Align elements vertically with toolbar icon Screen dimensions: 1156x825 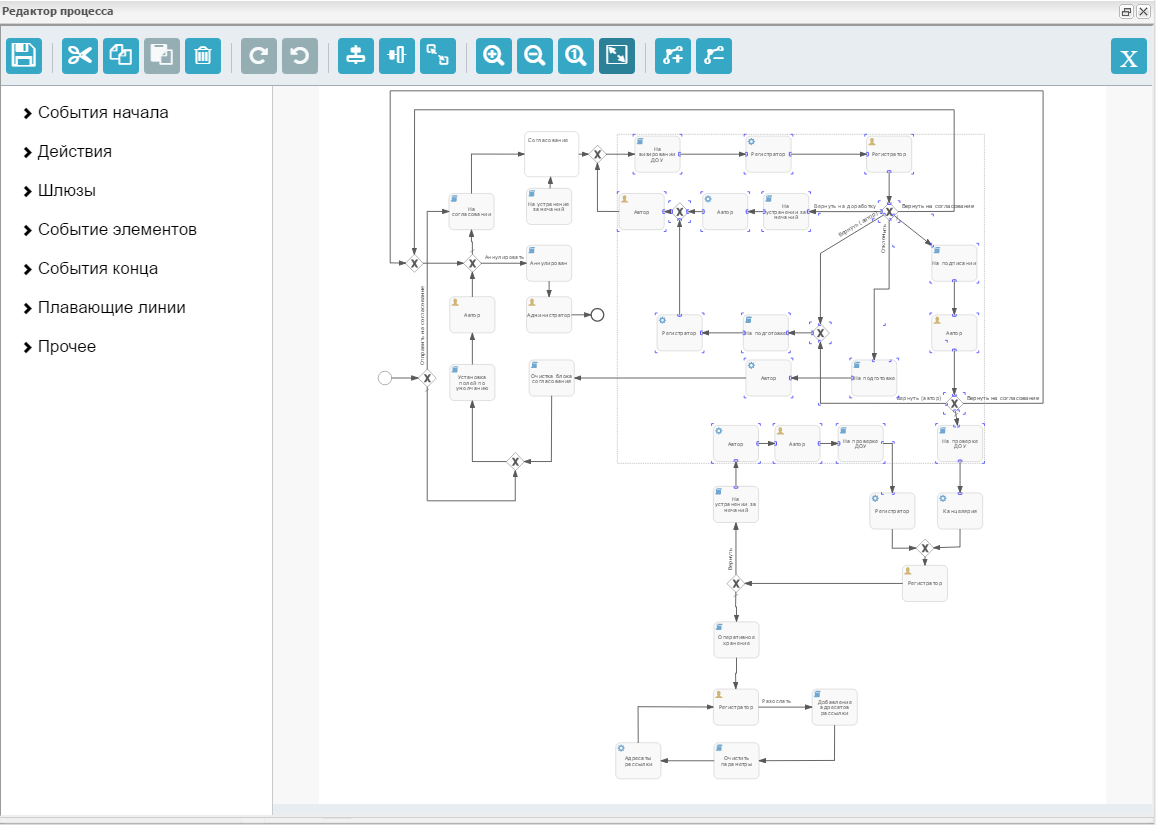click(356, 56)
